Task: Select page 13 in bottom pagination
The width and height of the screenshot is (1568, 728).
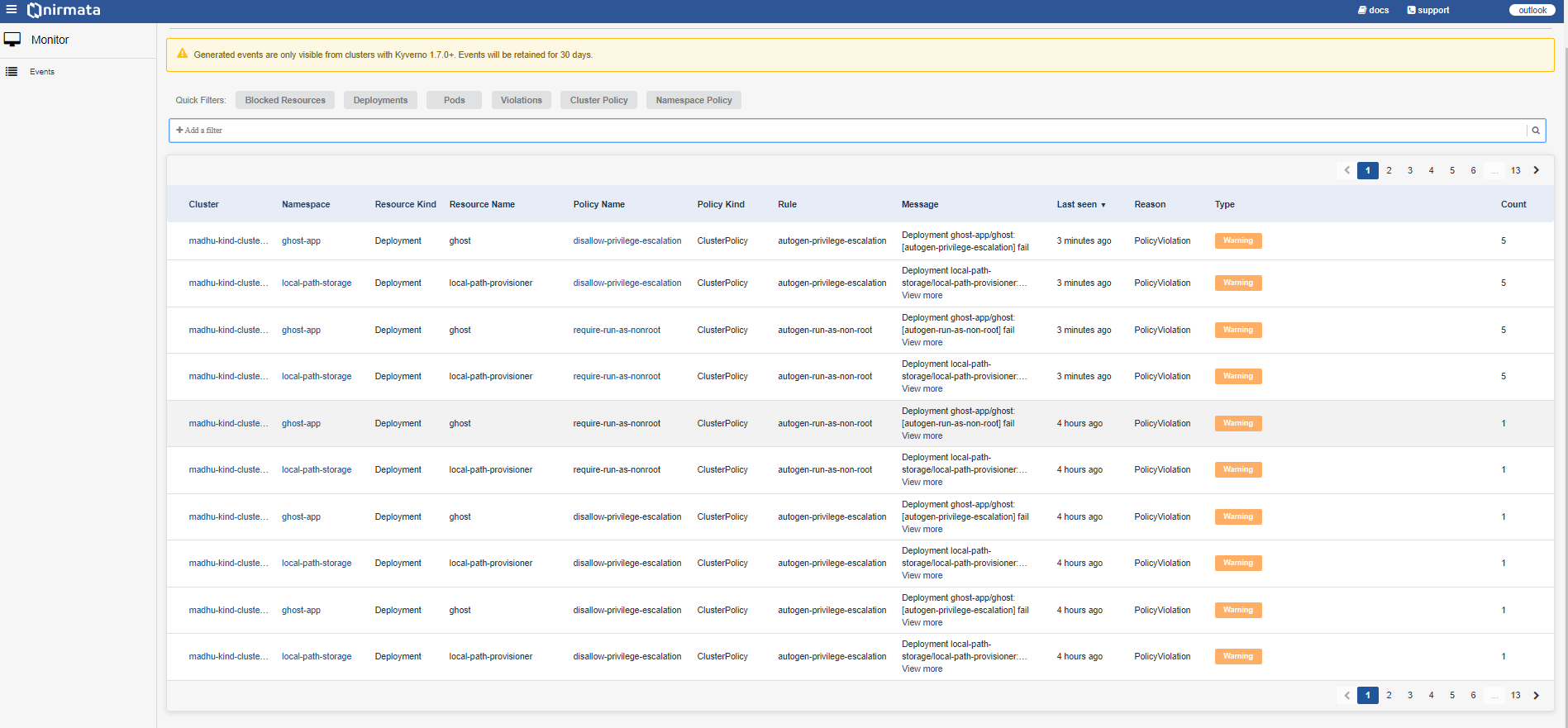Action: coord(1515,695)
